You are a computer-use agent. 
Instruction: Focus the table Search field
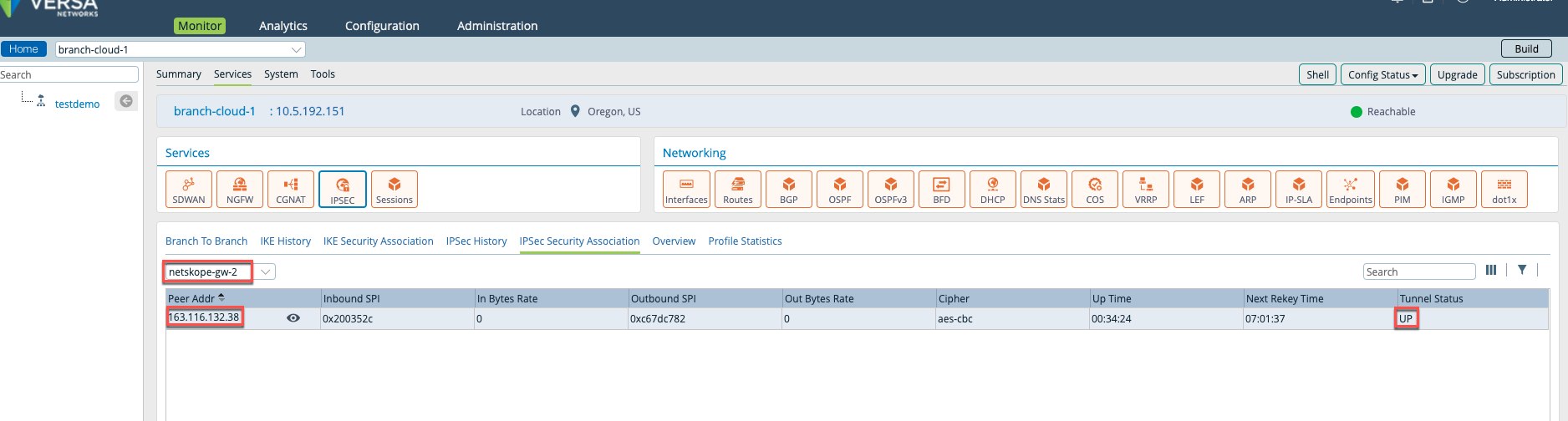click(1419, 271)
